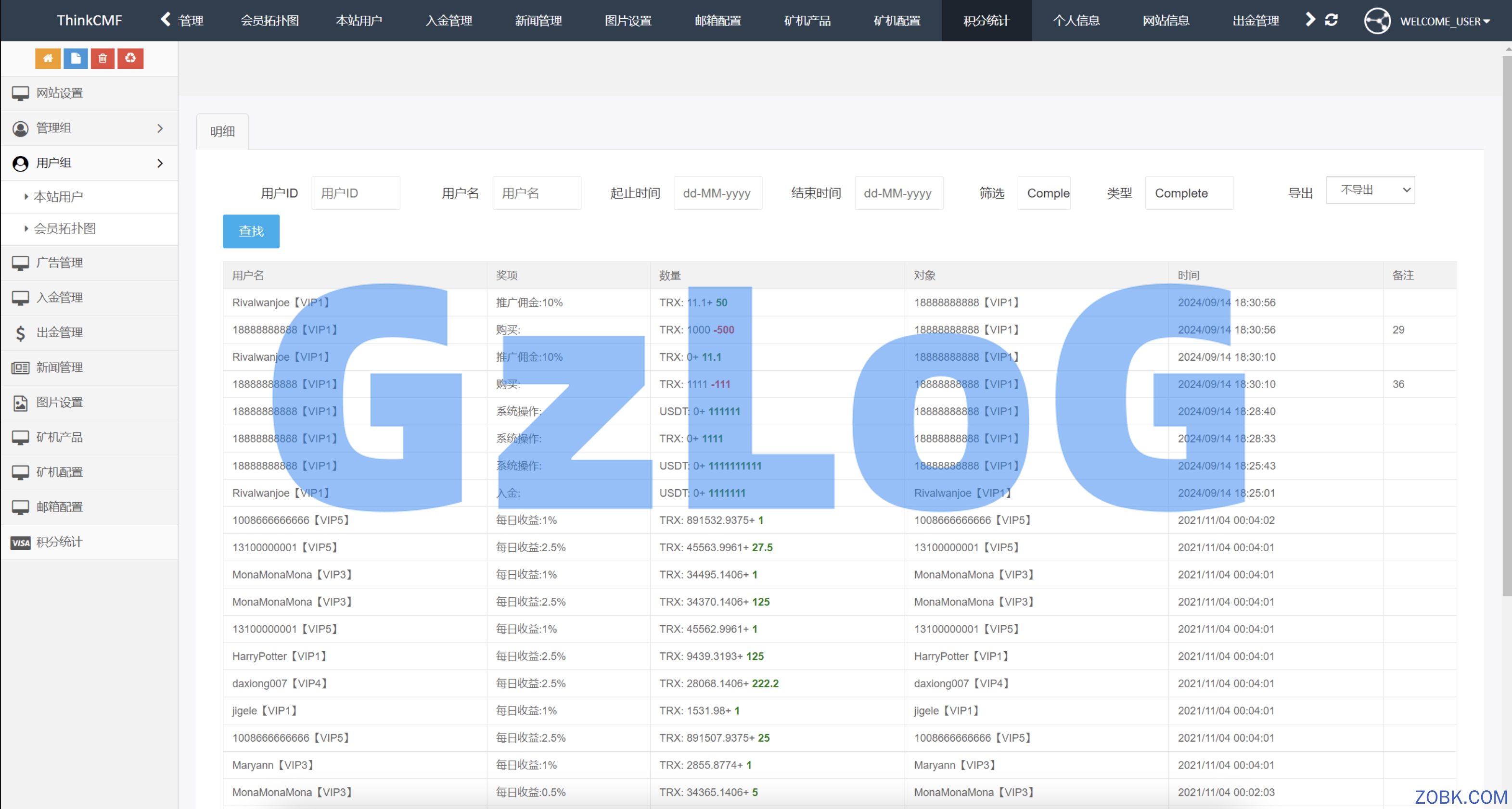Click the red recycle icon button
Viewport: 1512px width, 809px height.
click(x=130, y=58)
